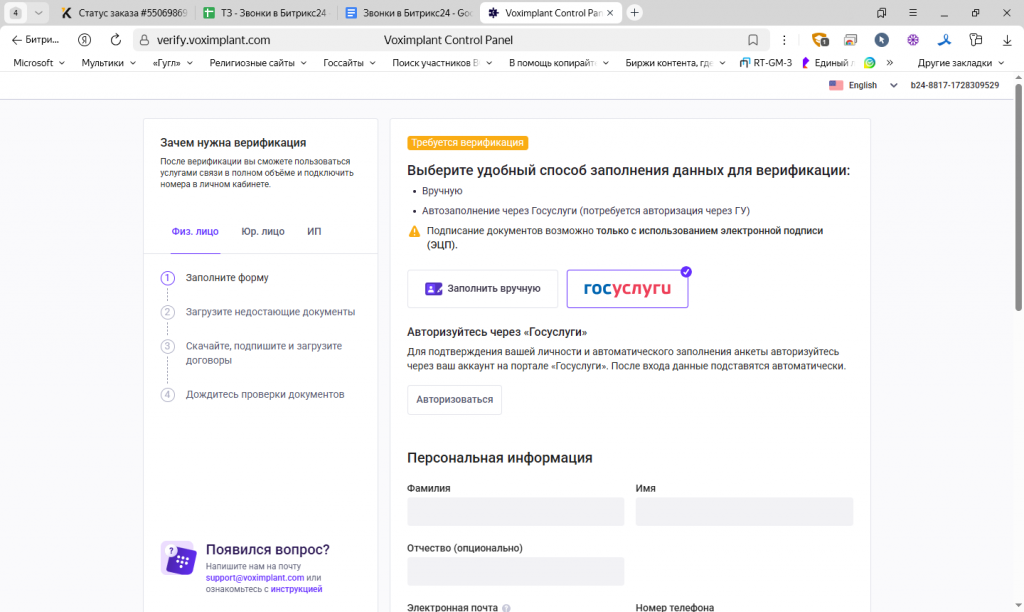1024x612 pixels.
Task: Click the Требуется верификация badge
Action: [468, 142]
